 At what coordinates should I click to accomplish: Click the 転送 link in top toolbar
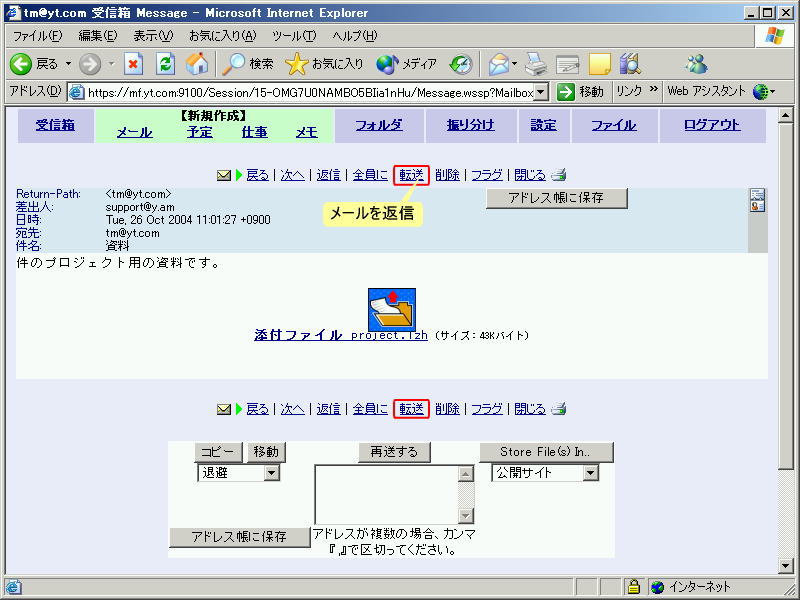412,175
